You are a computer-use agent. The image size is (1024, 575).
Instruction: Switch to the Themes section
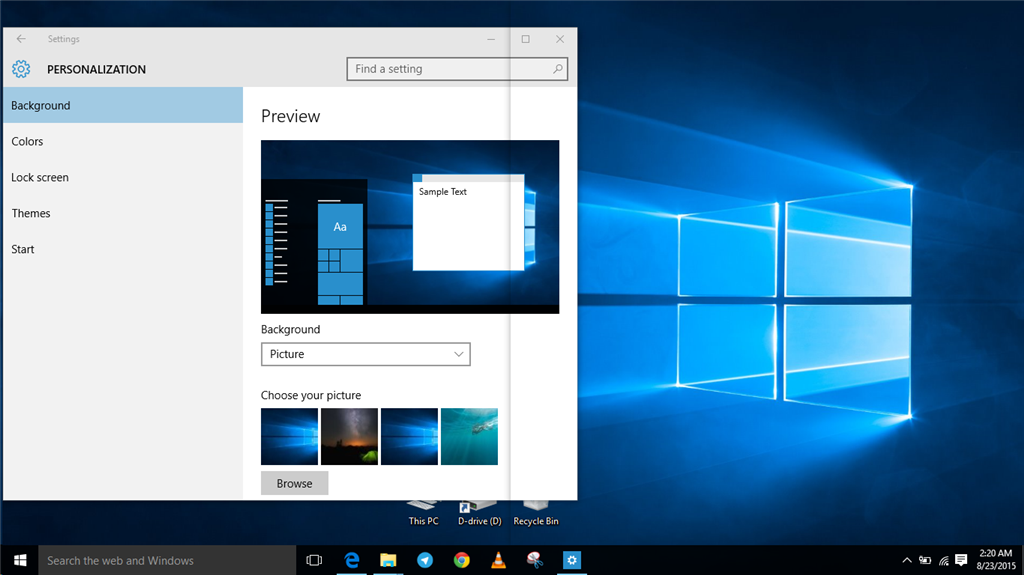(x=123, y=213)
